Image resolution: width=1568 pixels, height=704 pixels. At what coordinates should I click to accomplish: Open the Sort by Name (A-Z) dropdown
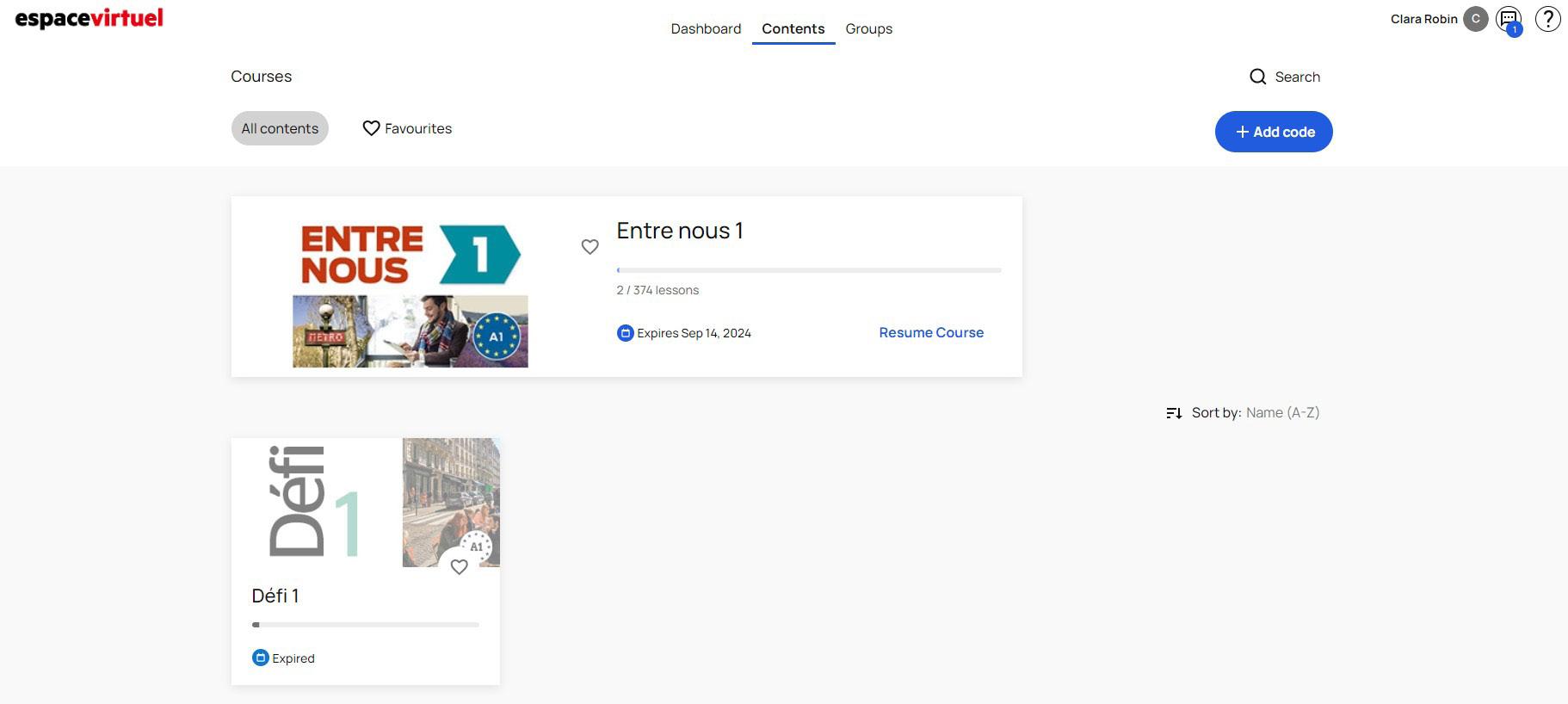tap(1281, 413)
